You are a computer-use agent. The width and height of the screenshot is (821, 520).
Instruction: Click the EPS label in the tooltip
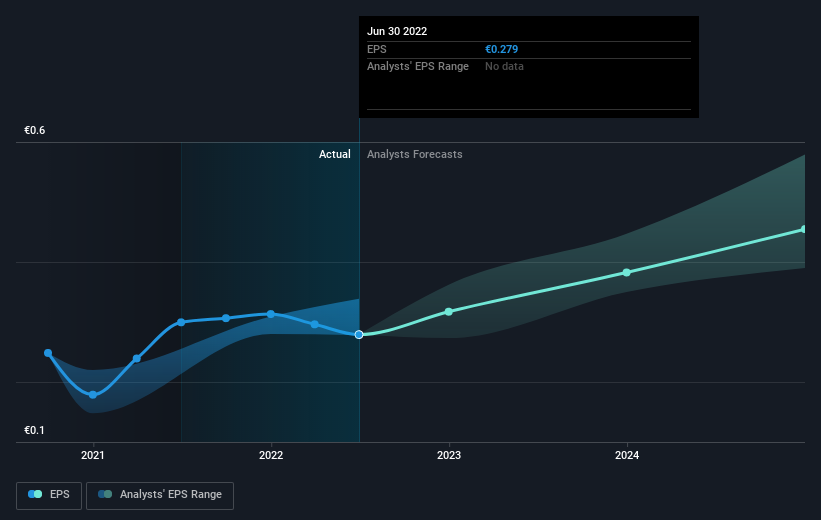coord(376,49)
